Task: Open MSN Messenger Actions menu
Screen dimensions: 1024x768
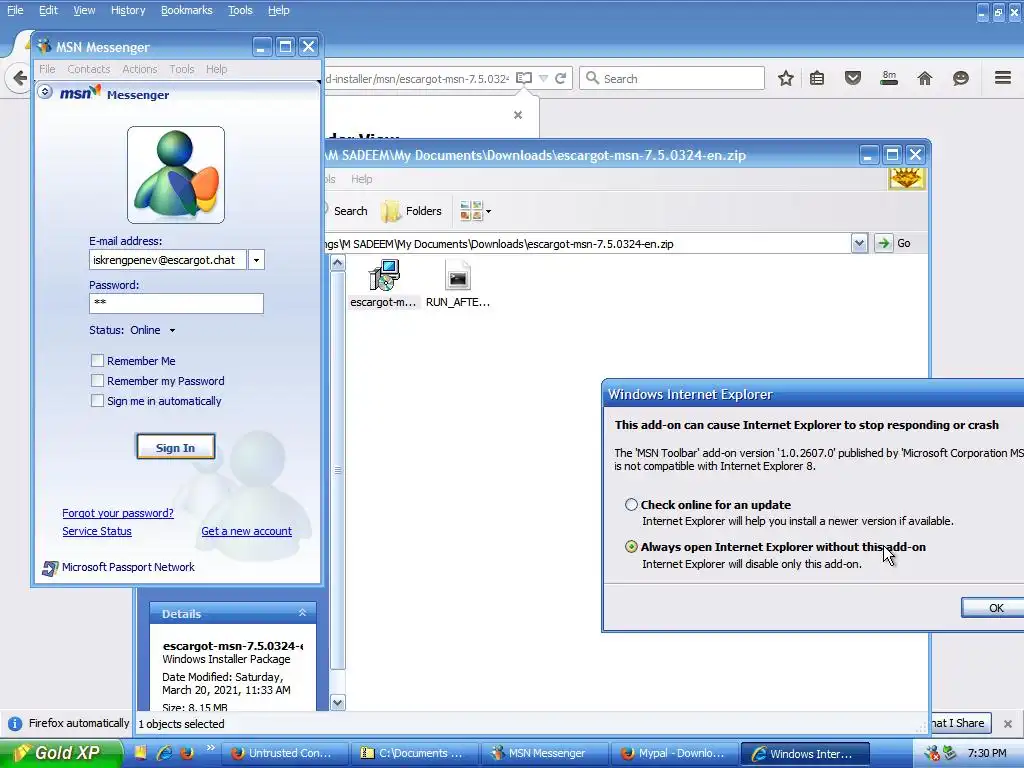Action: [x=140, y=69]
